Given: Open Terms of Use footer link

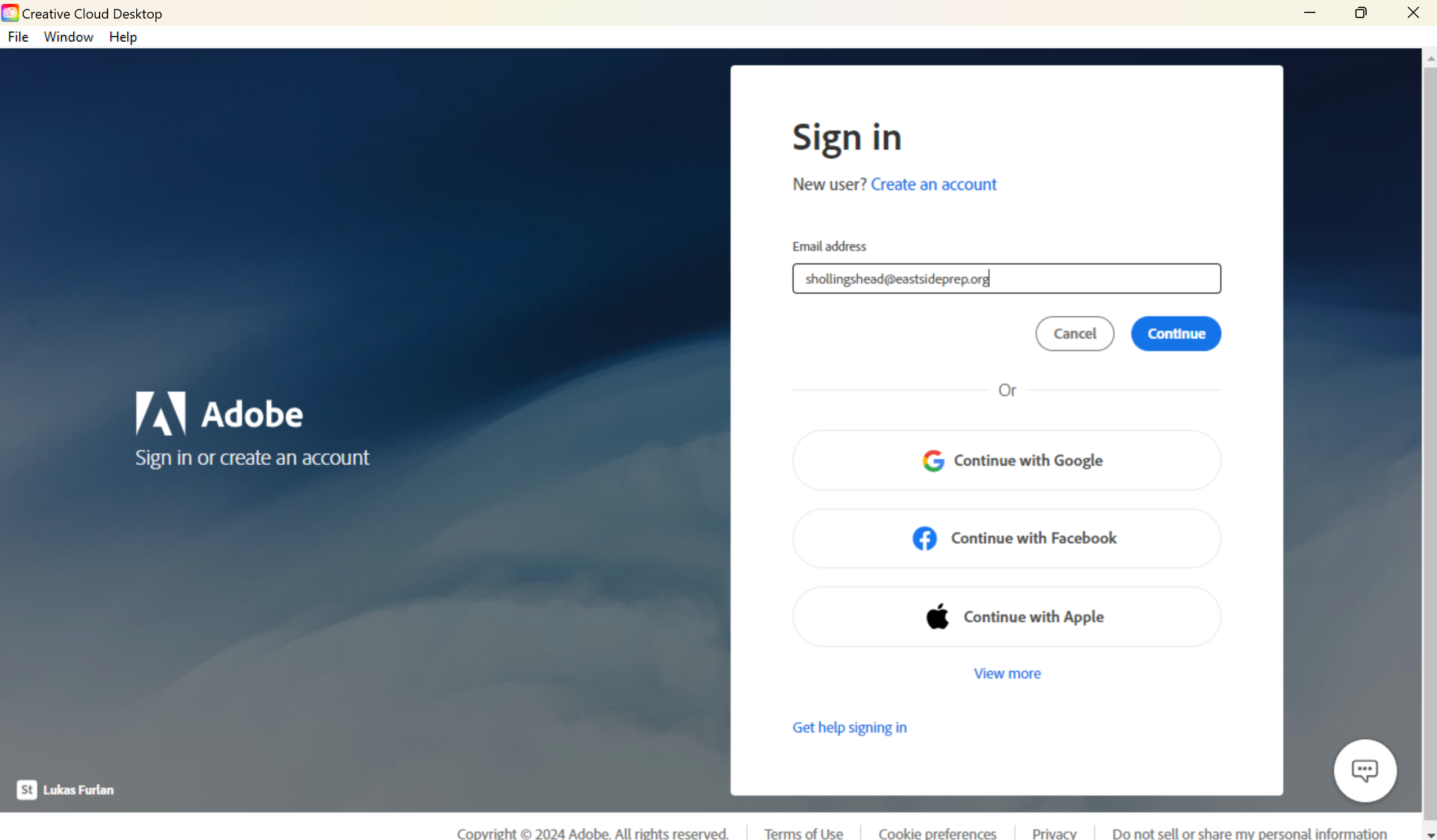Looking at the screenshot, I should coord(803,833).
